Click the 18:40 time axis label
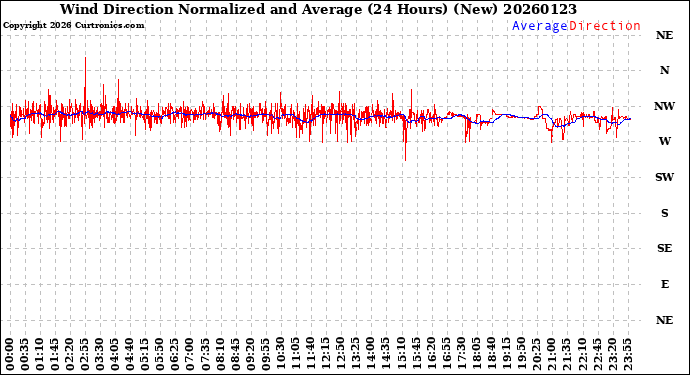This screenshot has height=375, width=690. click(492, 354)
